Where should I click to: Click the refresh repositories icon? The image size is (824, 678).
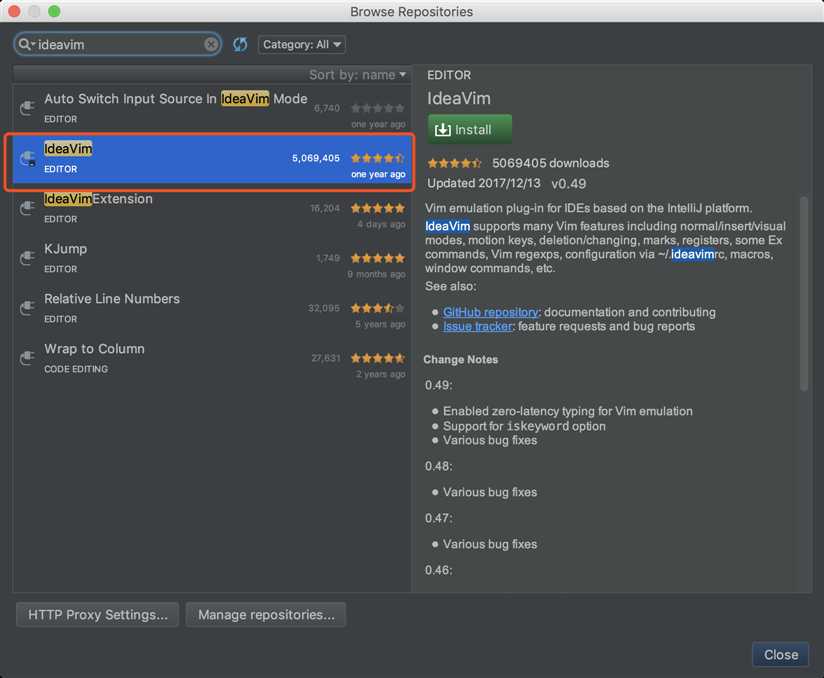[240, 44]
